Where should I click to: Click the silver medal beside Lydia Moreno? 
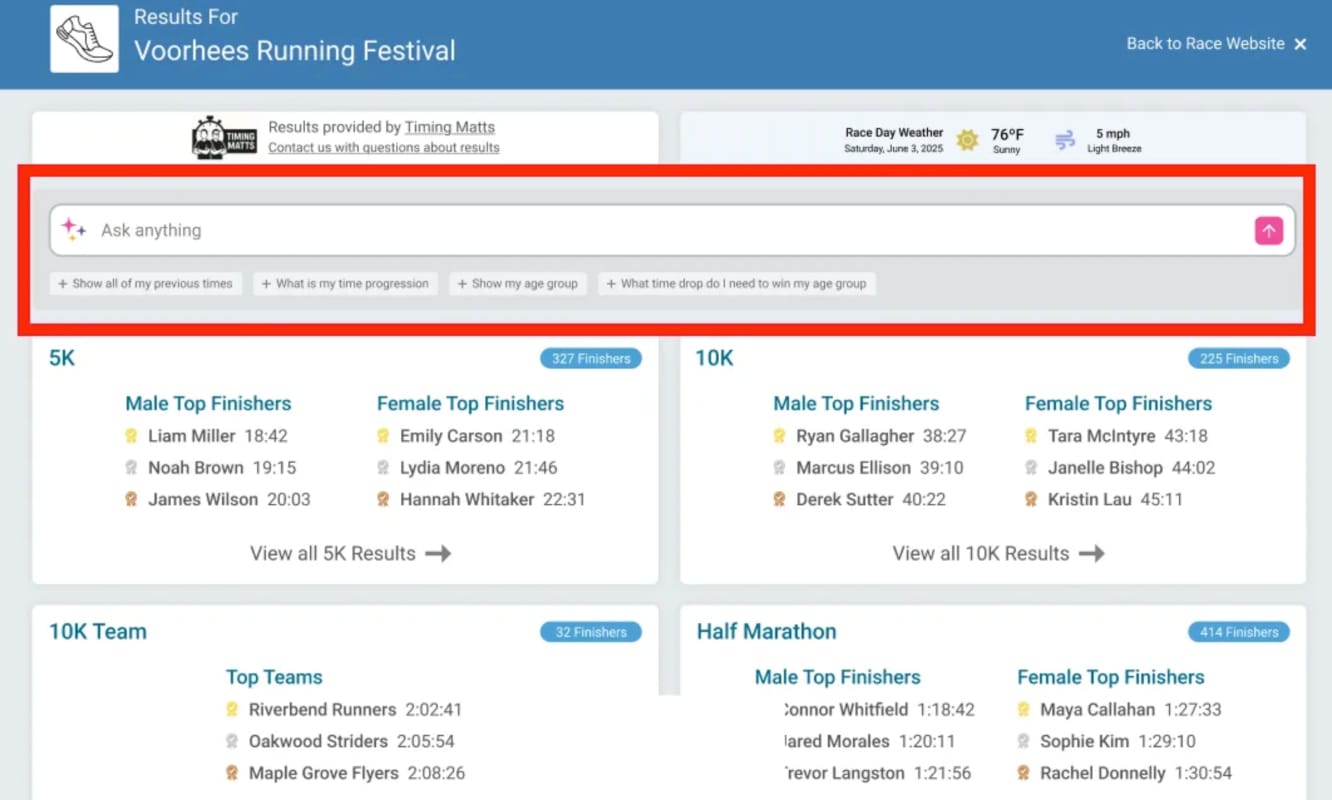tap(383, 468)
